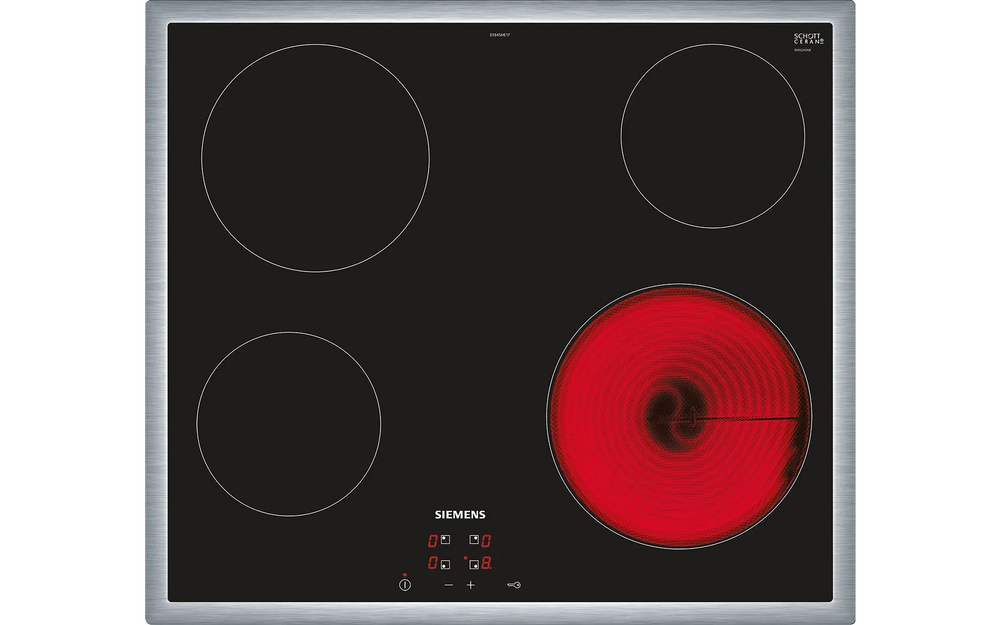This screenshot has width=1000, height=625.
Task: Select the rear-left zone selector icon
Action: [x=445, y=540]
